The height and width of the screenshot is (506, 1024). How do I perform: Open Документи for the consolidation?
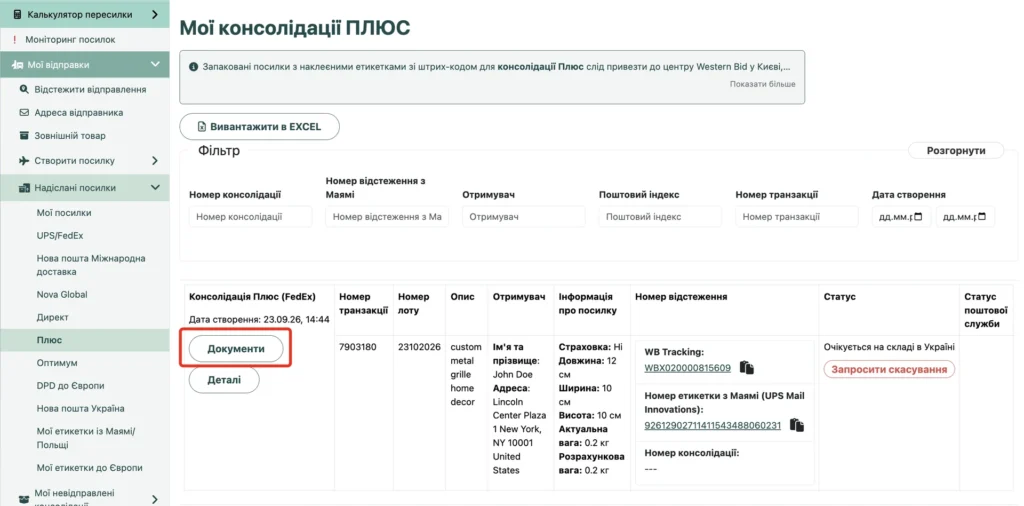[236, 349]
